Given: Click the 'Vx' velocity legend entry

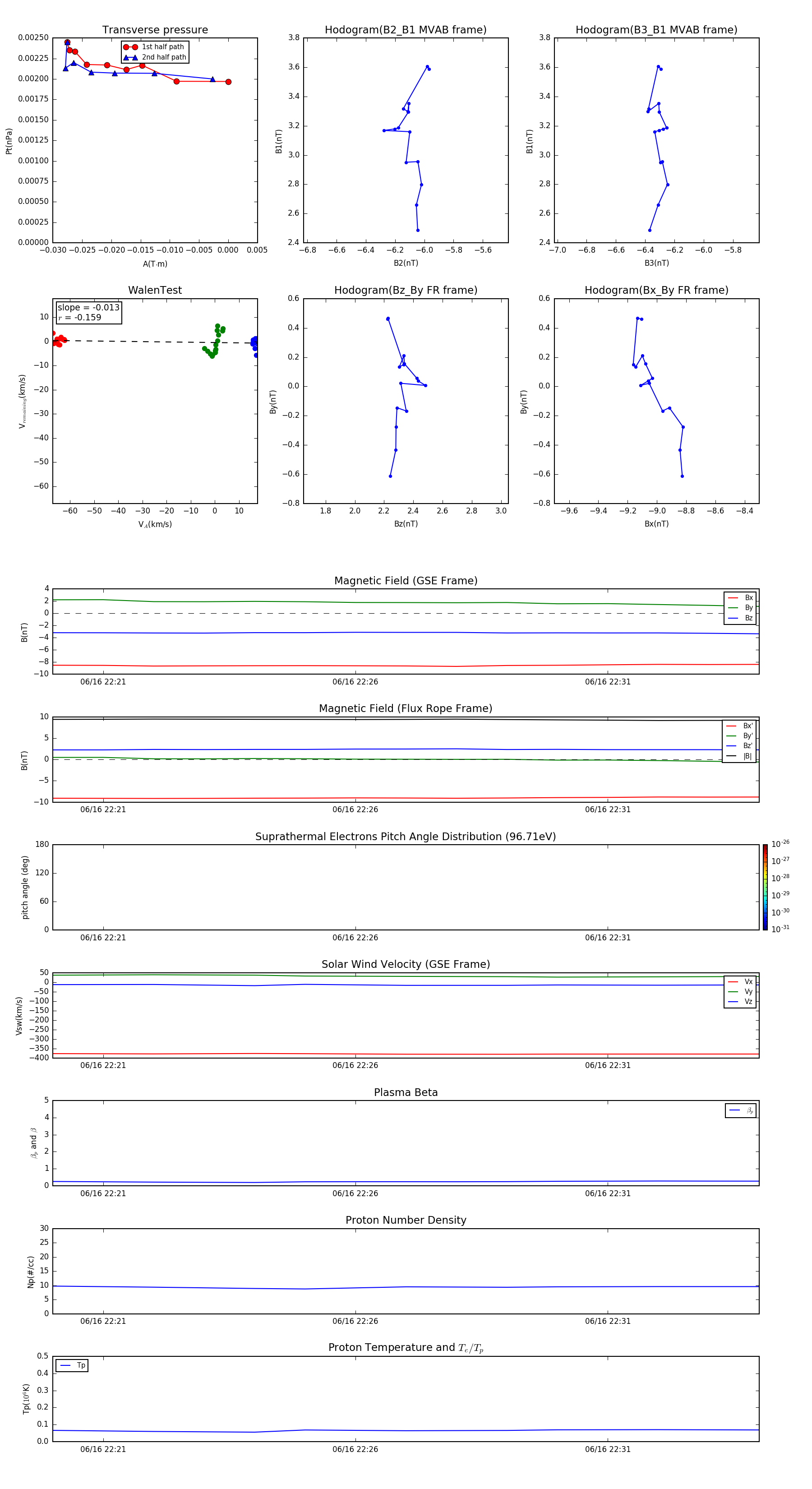Looking at the screenshot, I should [740, 981].
